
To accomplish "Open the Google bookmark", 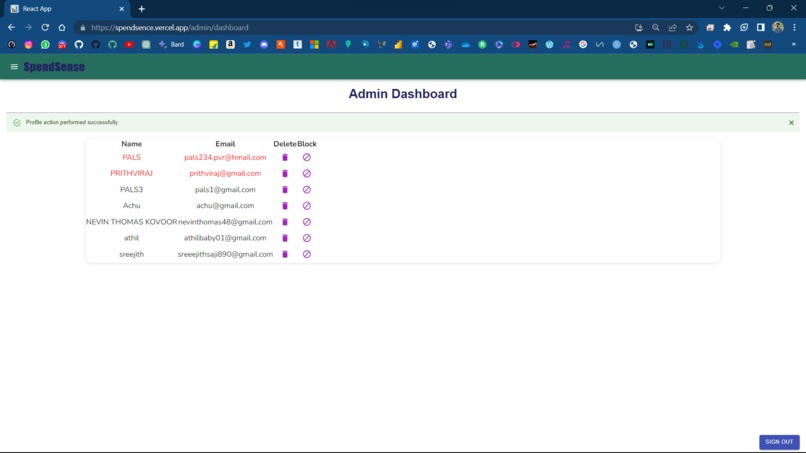I will click(583, 45).
